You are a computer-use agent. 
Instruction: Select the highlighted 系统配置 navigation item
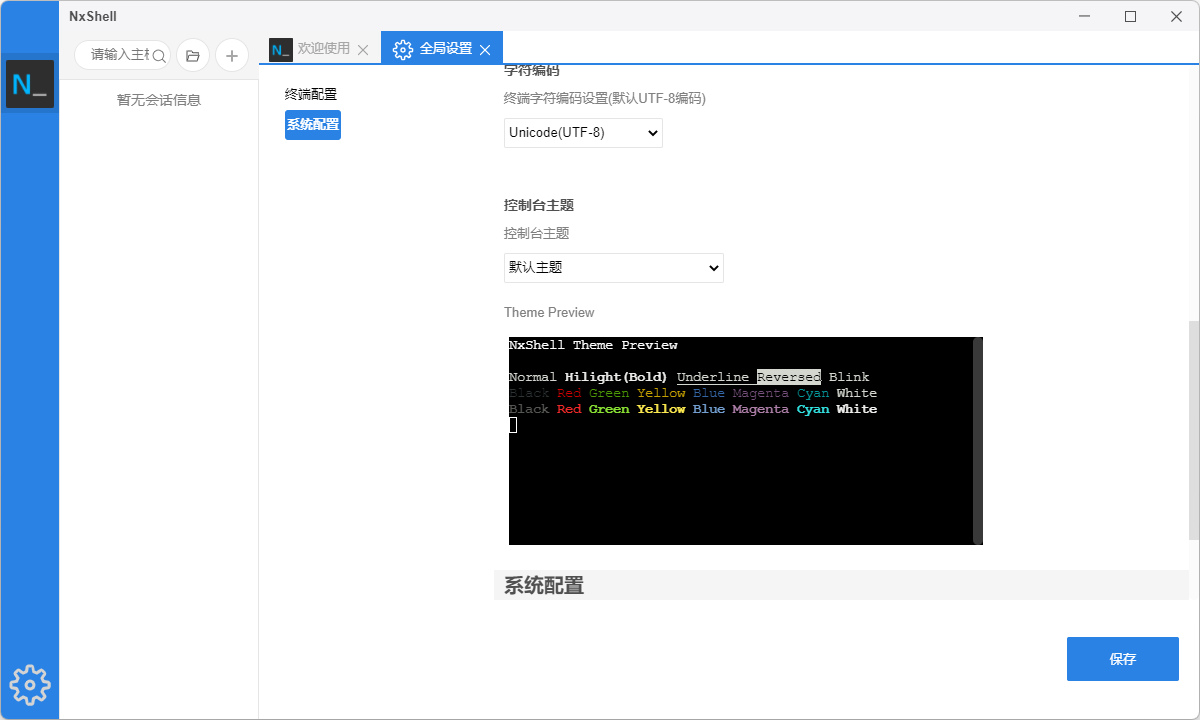click(x=312, y=124)
